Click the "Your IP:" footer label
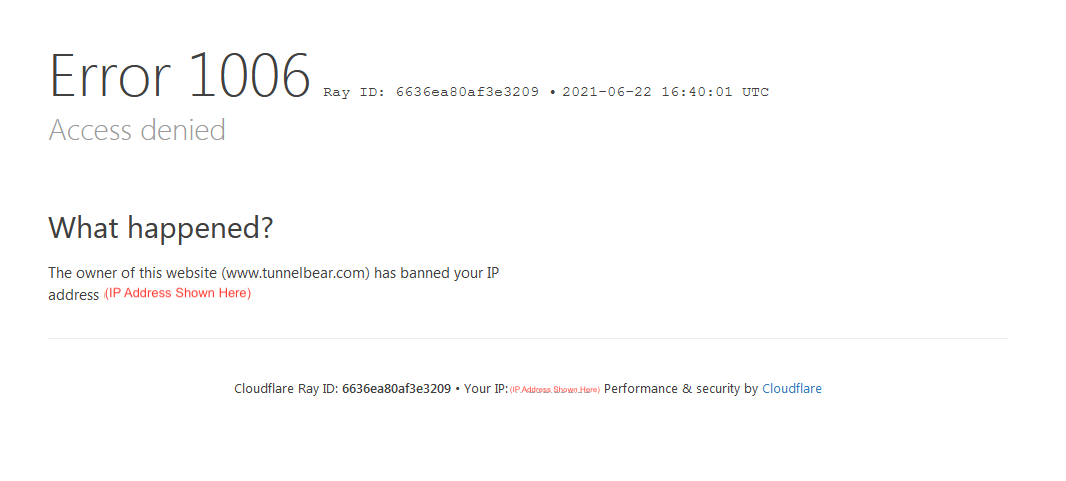The image size is (1066, 481). 486,389
